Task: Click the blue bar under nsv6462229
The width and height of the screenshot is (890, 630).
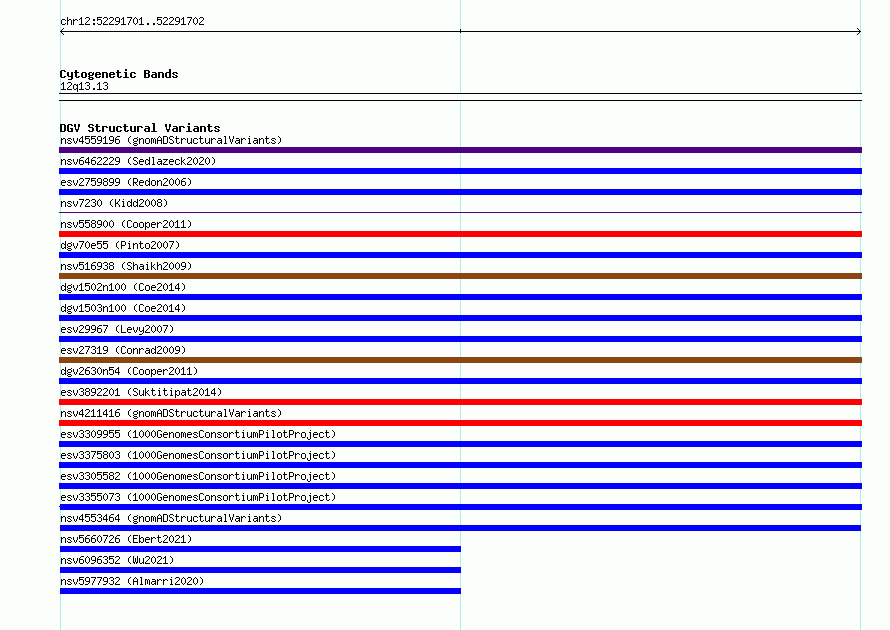Action: 460,171
